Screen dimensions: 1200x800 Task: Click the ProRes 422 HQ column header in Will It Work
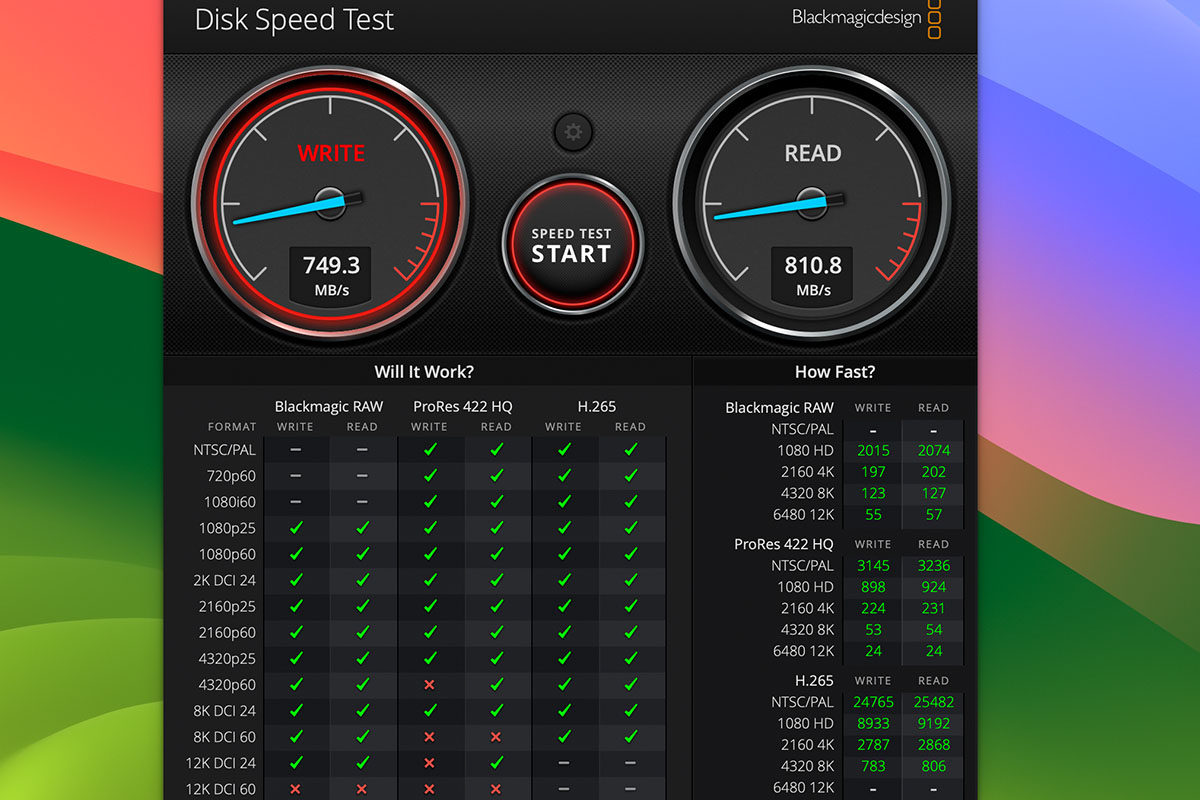(x=462, y=407)
